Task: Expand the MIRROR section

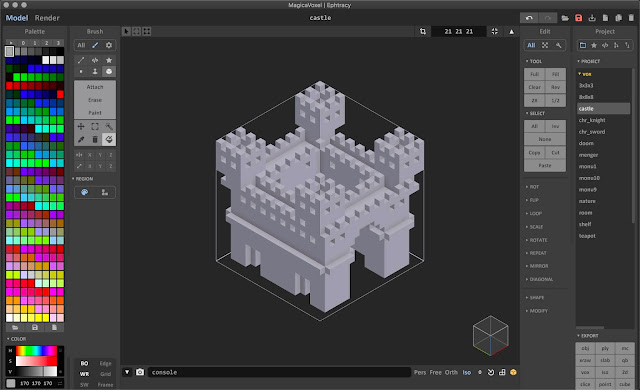Action: tap(538, 266)
